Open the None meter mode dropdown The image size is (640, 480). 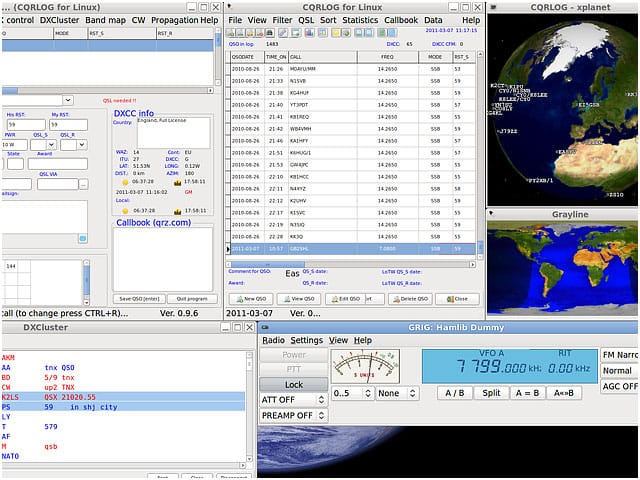tap(397, 393)
